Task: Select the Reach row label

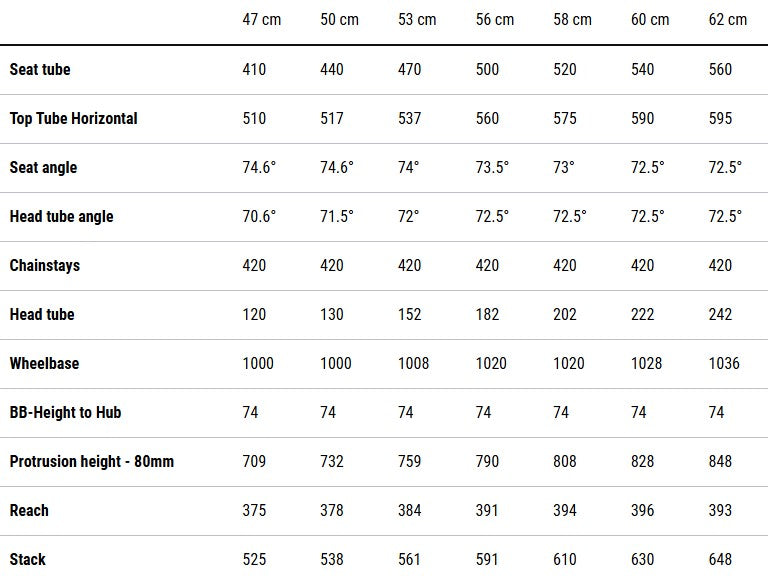Action: pyautogui.click(x=29, y=510)
